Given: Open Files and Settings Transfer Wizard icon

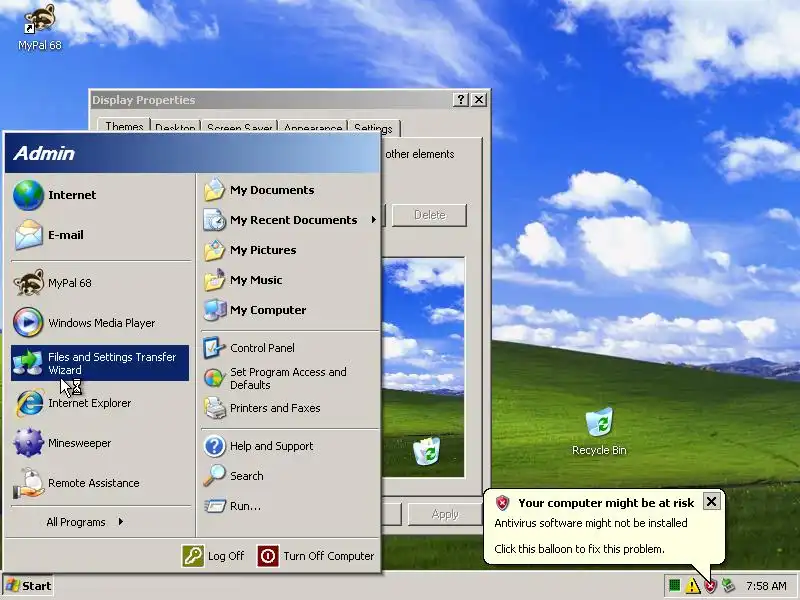Looking at the screenshot, I should coord(28,362).
